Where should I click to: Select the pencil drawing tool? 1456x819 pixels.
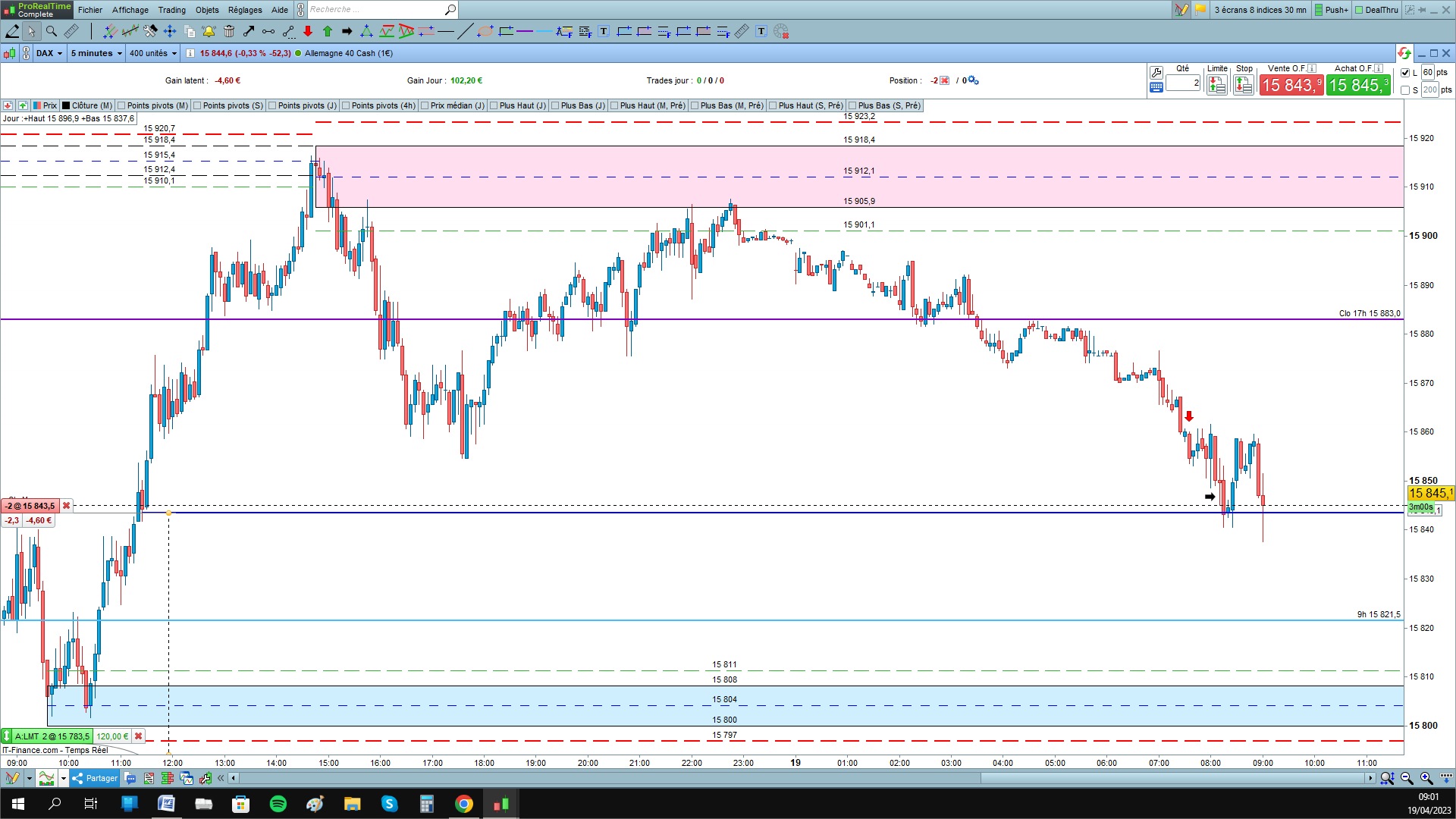[12, 31]
